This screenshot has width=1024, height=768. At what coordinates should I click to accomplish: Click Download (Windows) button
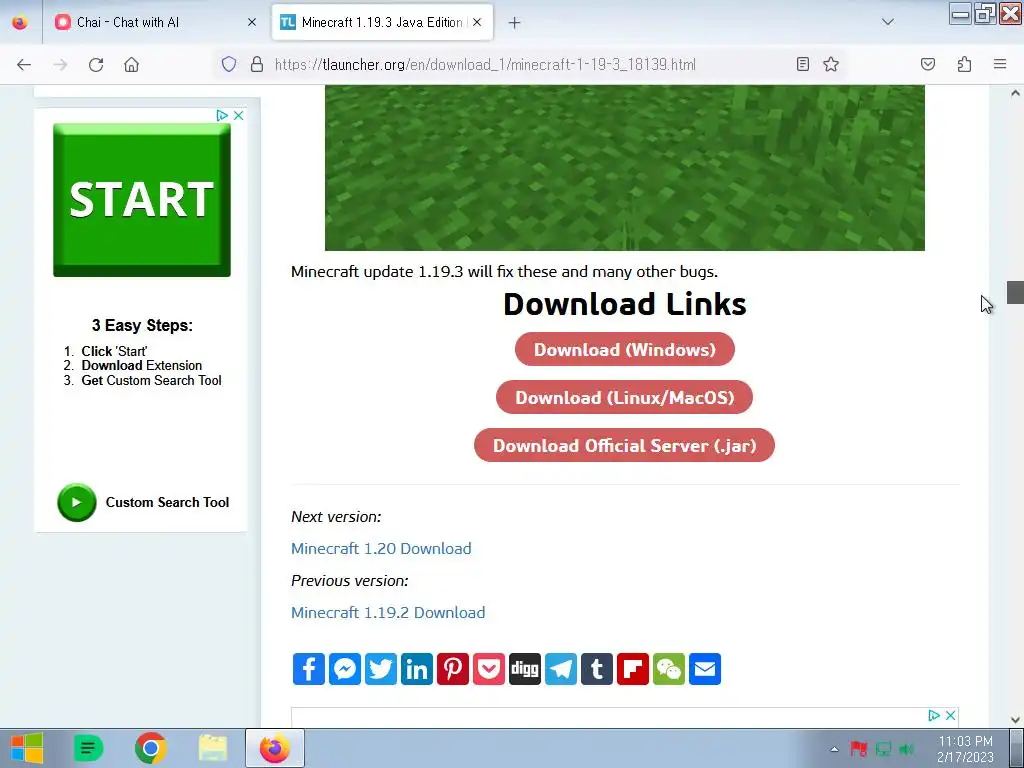pos(625,349)
